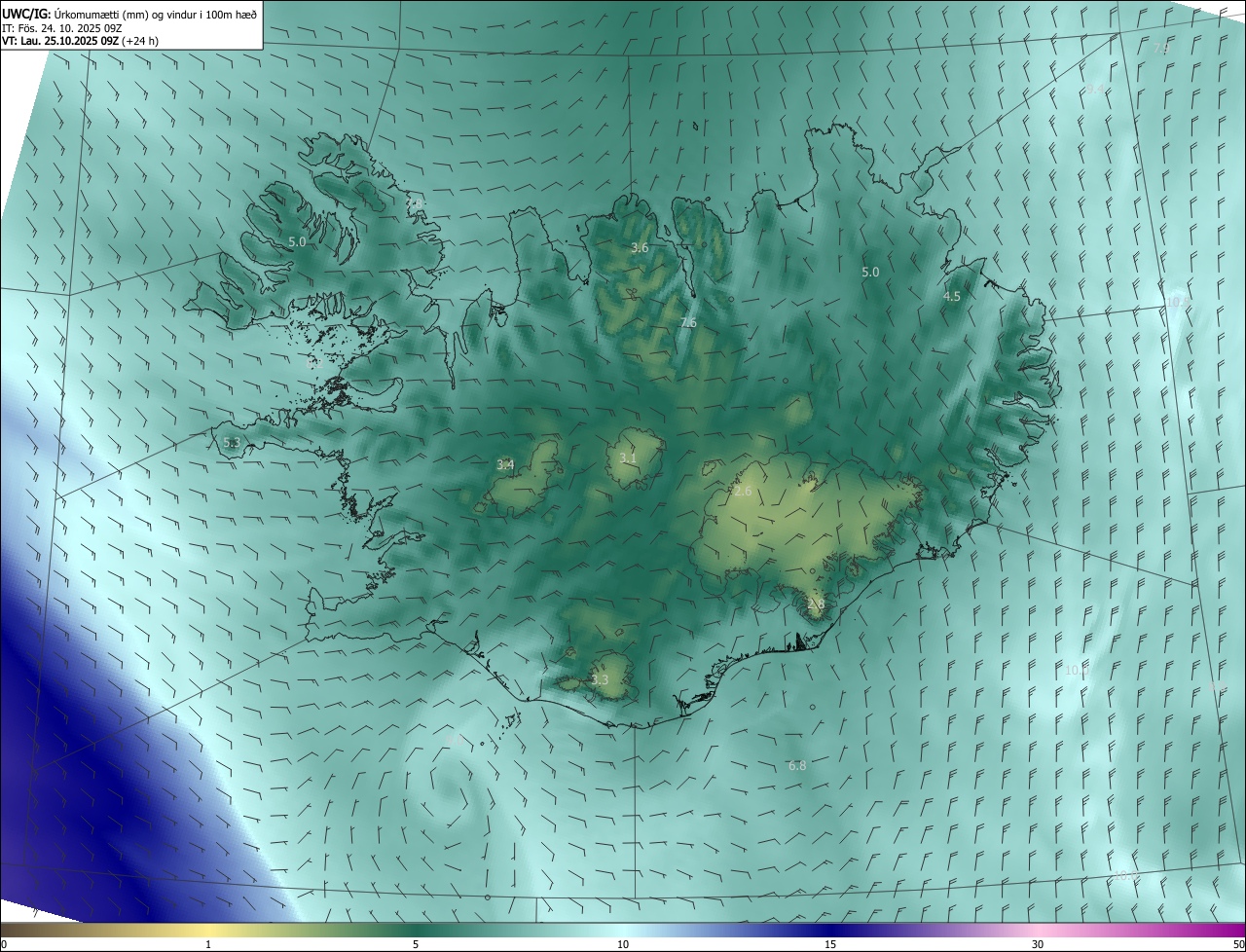Click the 5 tick on the color scale
The width and height of the screenshot is (1246, 952).
tap(416, 944)
